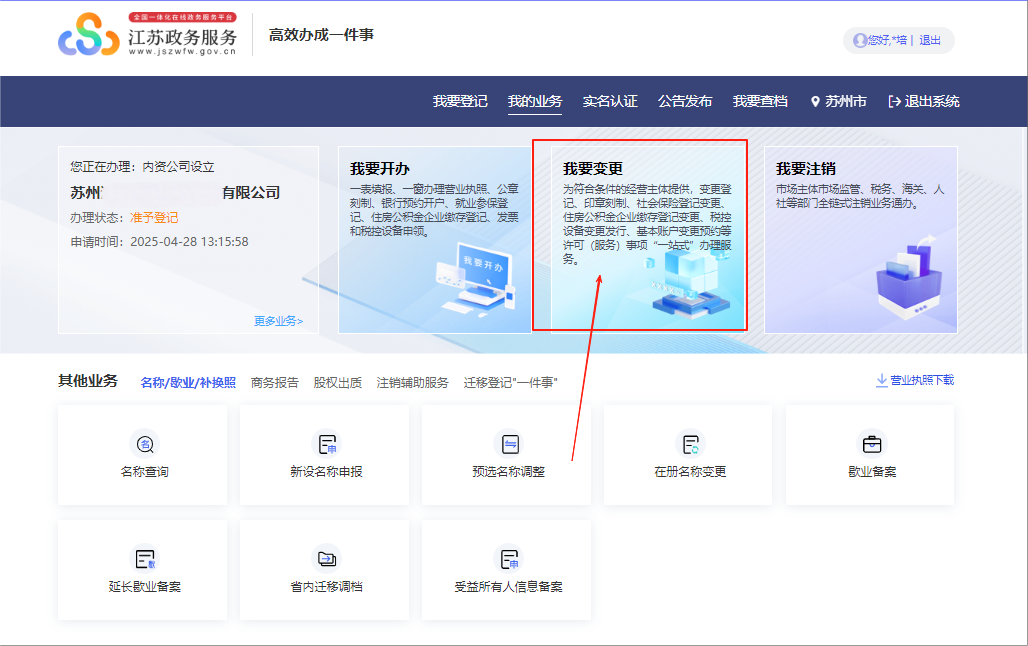Click the 您好,*培 greeting text
Viewport: 1028px width, 646px height.
coord(888,41)
